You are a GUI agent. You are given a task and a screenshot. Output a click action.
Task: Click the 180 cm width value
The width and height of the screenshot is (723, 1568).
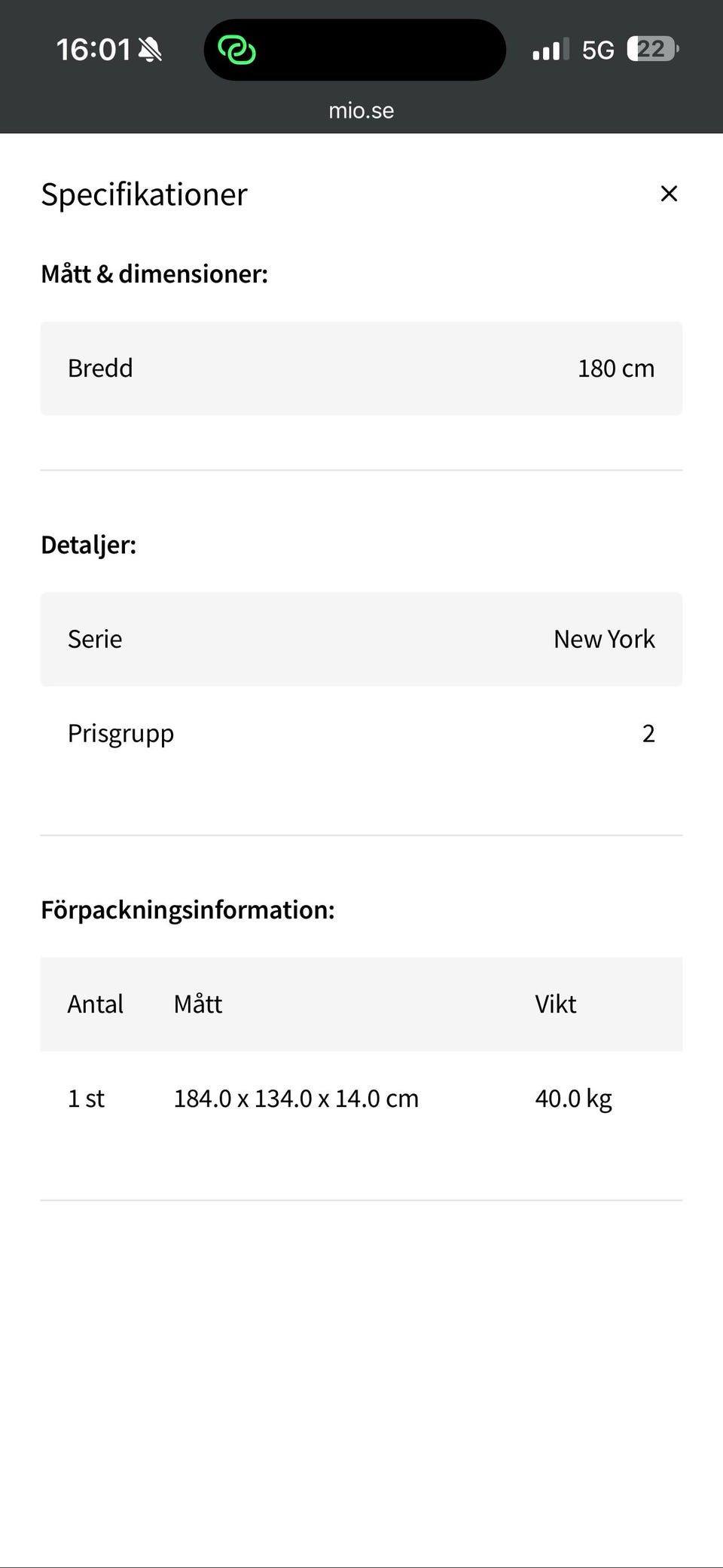point(615,368)
